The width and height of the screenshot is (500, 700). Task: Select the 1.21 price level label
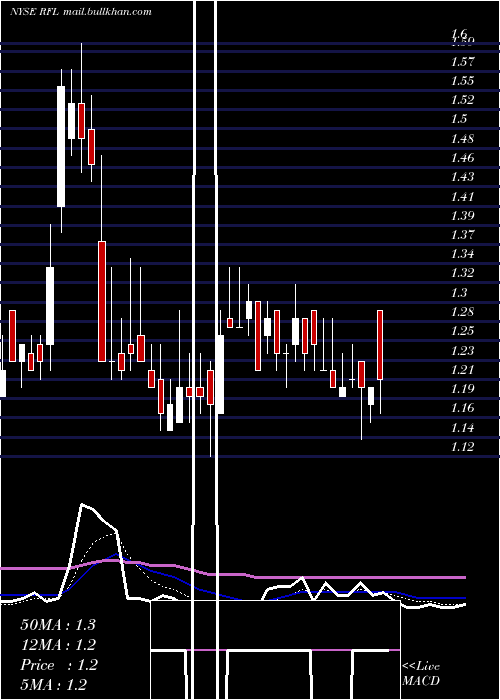(x=462, y=370)
